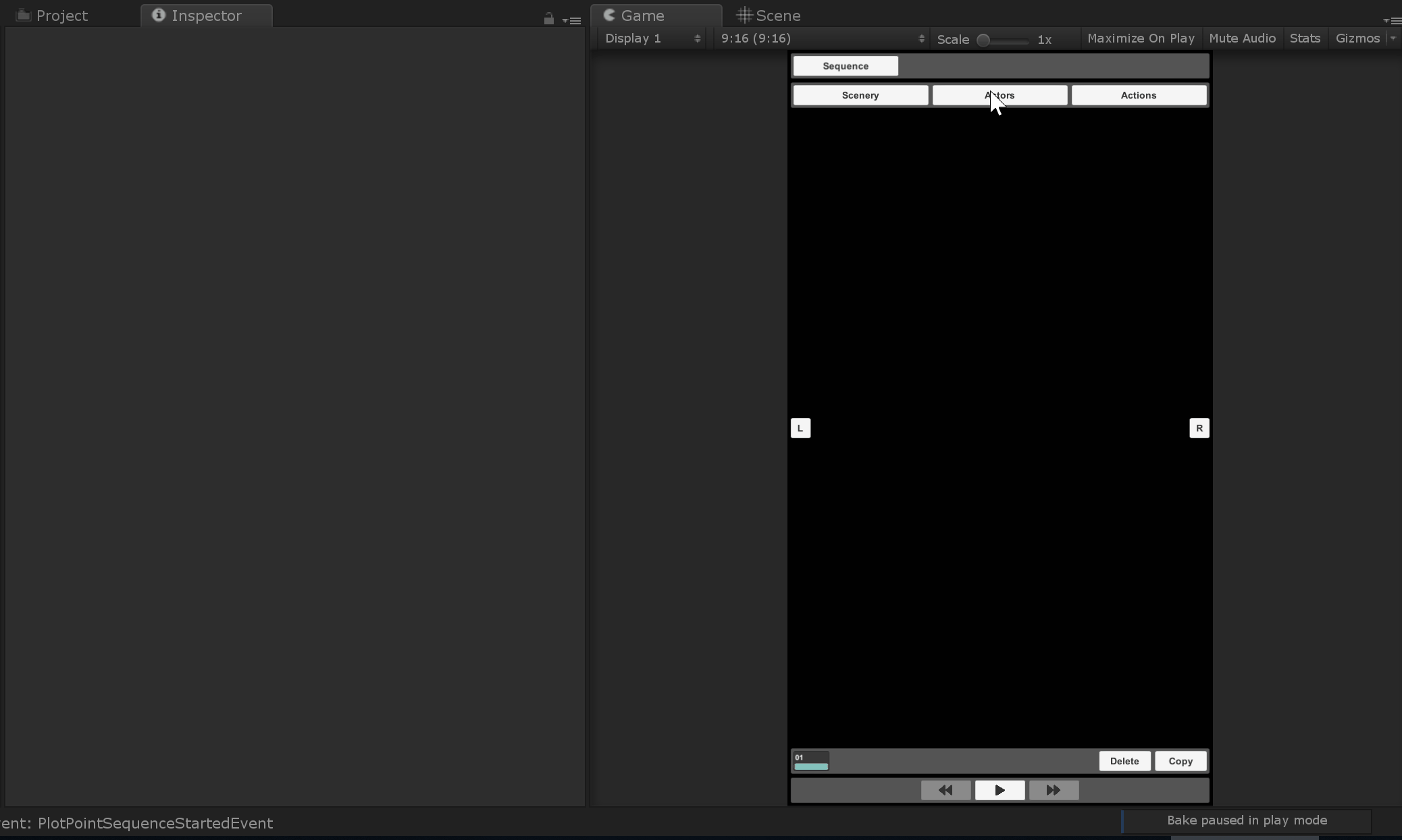The width and height of the screenshot is (1402, 840).
Task: Open the top-right hamburger menu icon
Action: tap(1393, 21)
